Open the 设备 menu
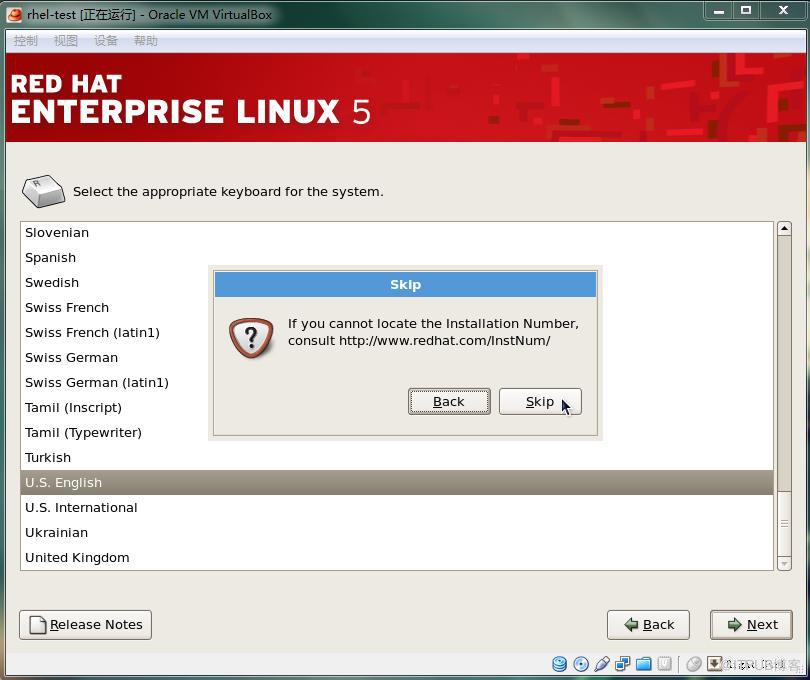This screenshot has height=680, width=810. click(x=106, y=40)
